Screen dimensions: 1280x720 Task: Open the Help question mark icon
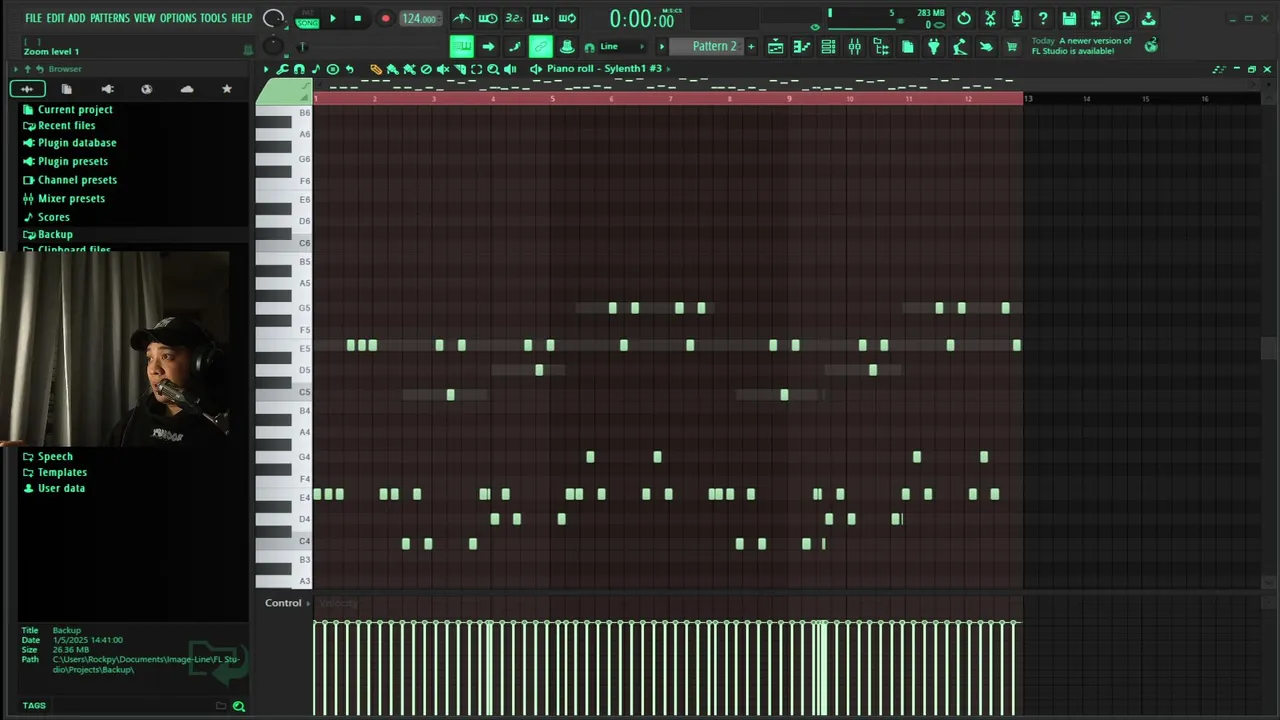point(1043,18)
